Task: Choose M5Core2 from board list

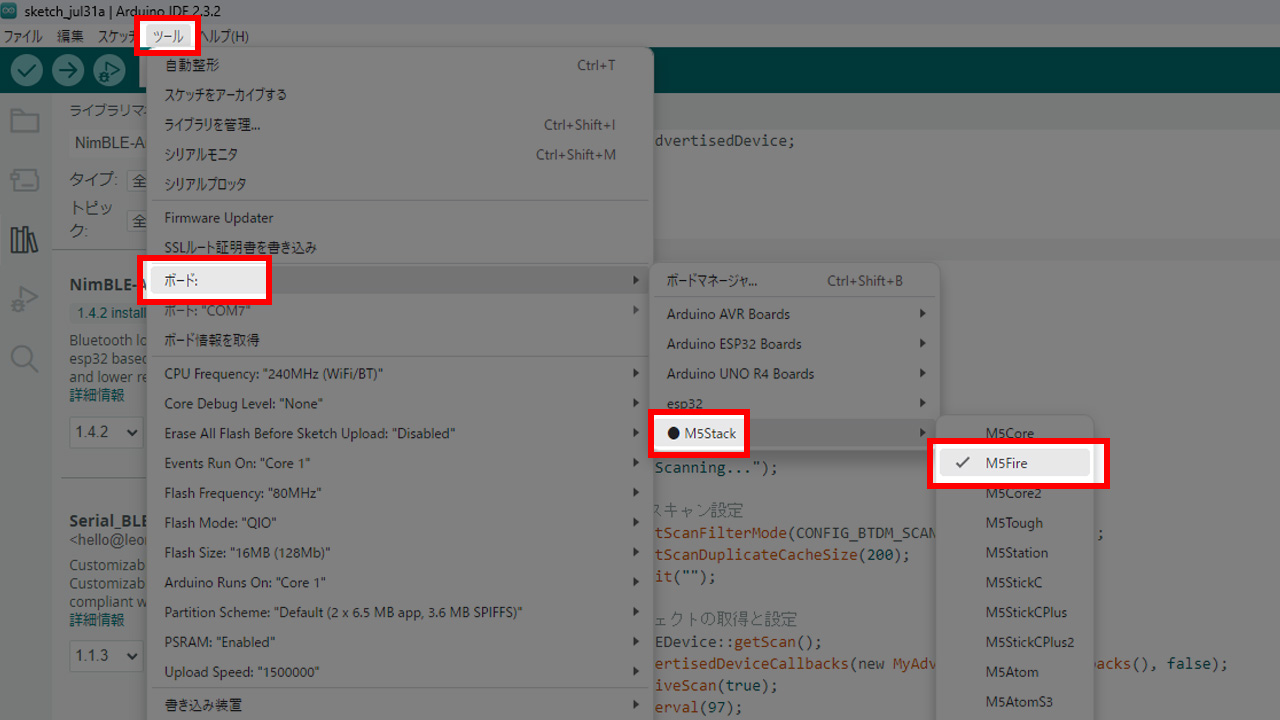Action: click(1013, 493)
